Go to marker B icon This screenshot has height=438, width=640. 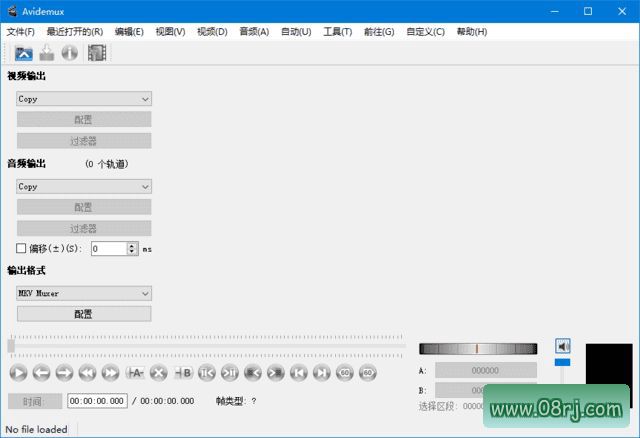point(229,373)
